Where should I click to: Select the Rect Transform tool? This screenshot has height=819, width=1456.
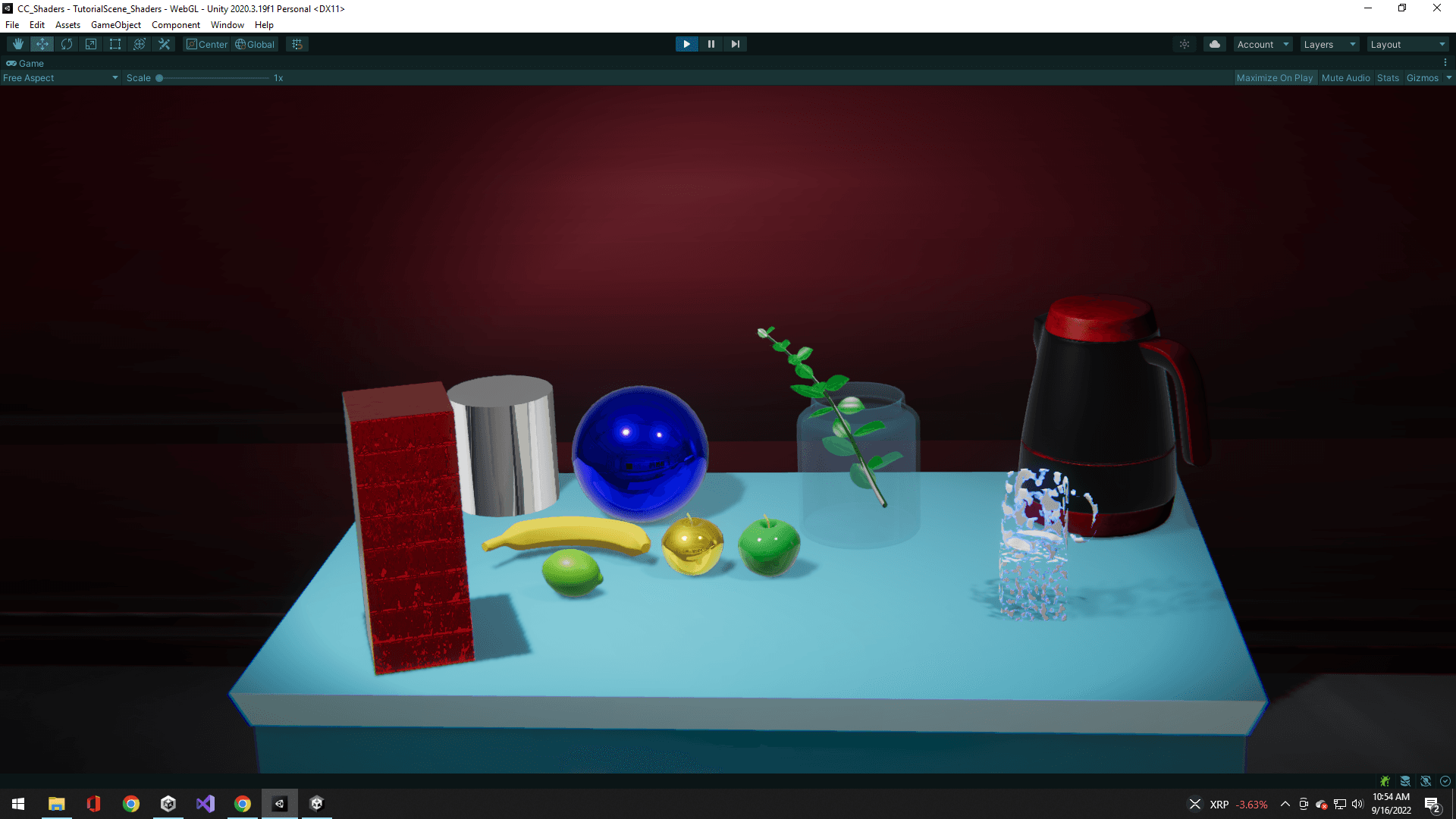coord(115,44)
